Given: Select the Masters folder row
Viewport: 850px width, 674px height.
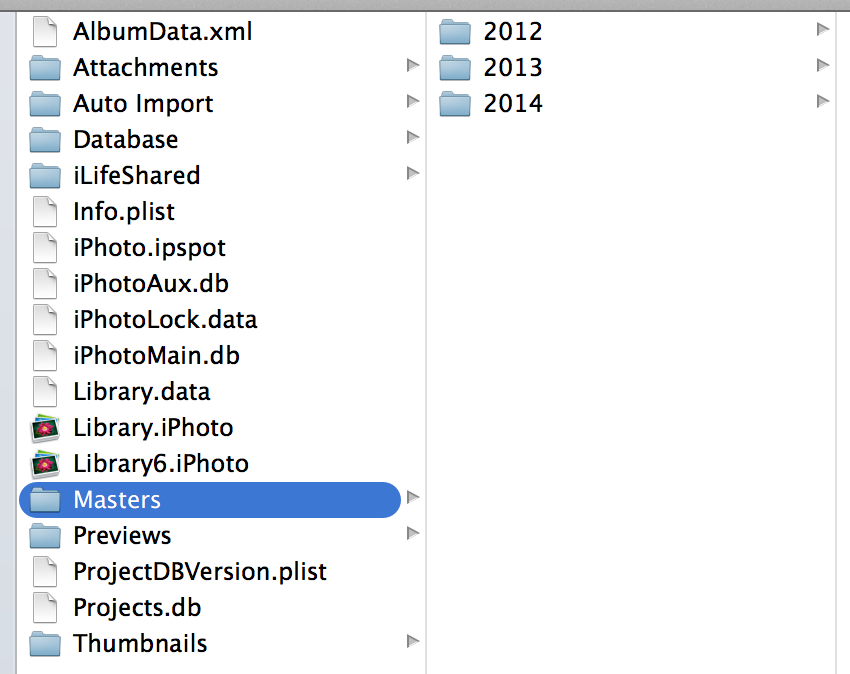Looking at the screenshot, I should (210, 500).
